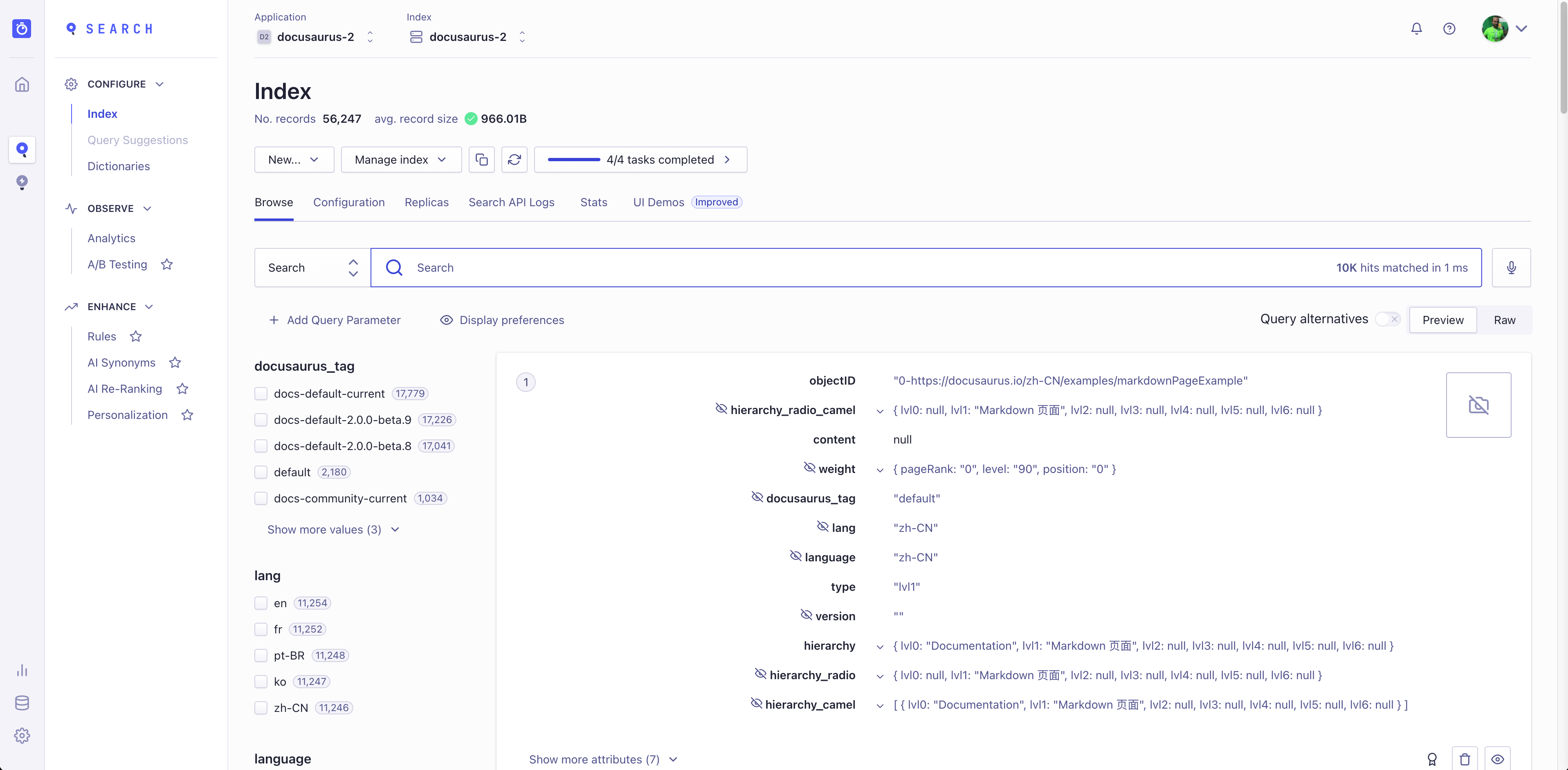Open the Manage index dropdown
The width and height of the screenshot is (1568, 770).
click(x=400, y=160)
